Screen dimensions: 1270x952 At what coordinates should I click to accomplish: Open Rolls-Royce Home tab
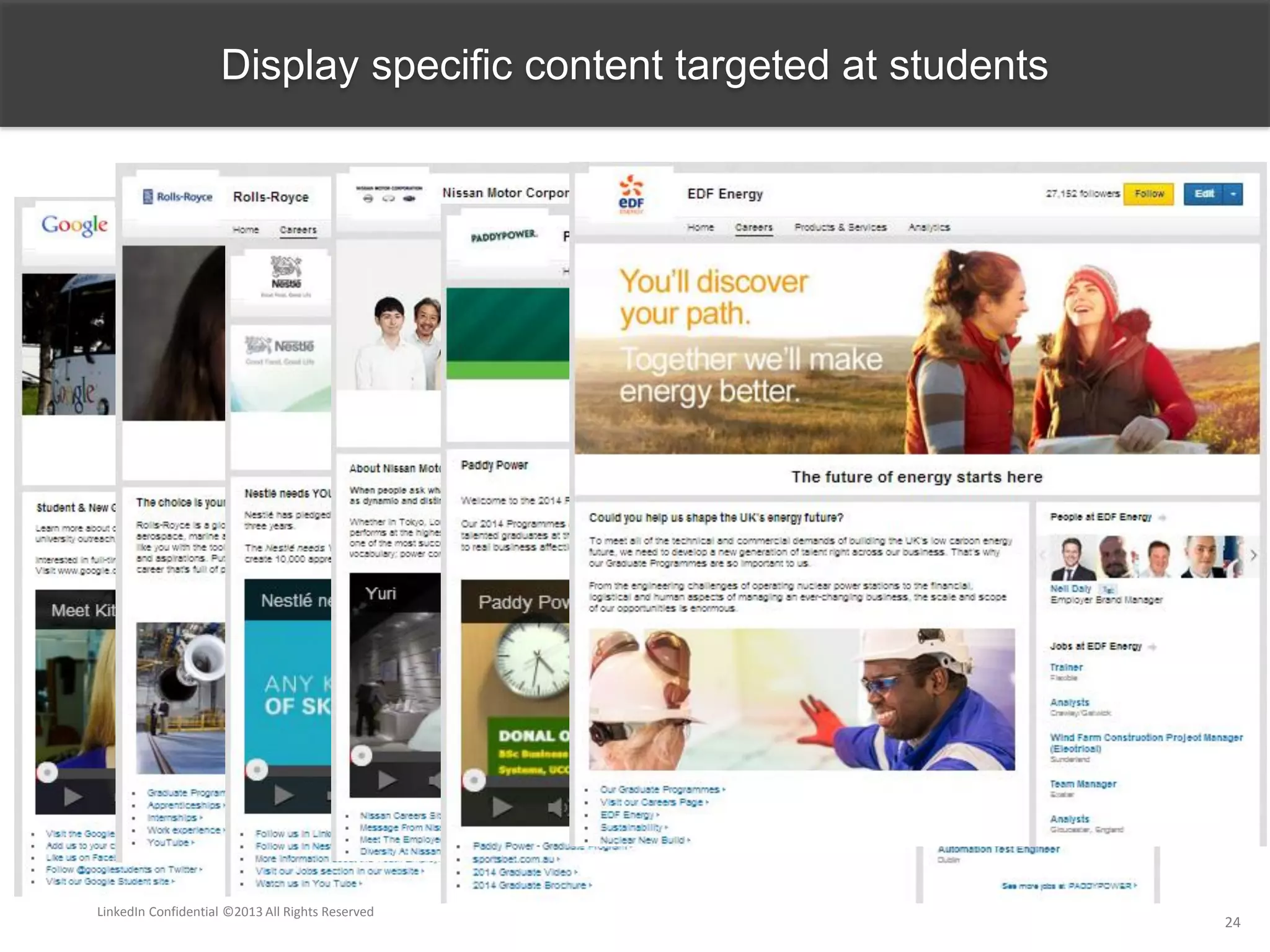click(x=246, y=230)
